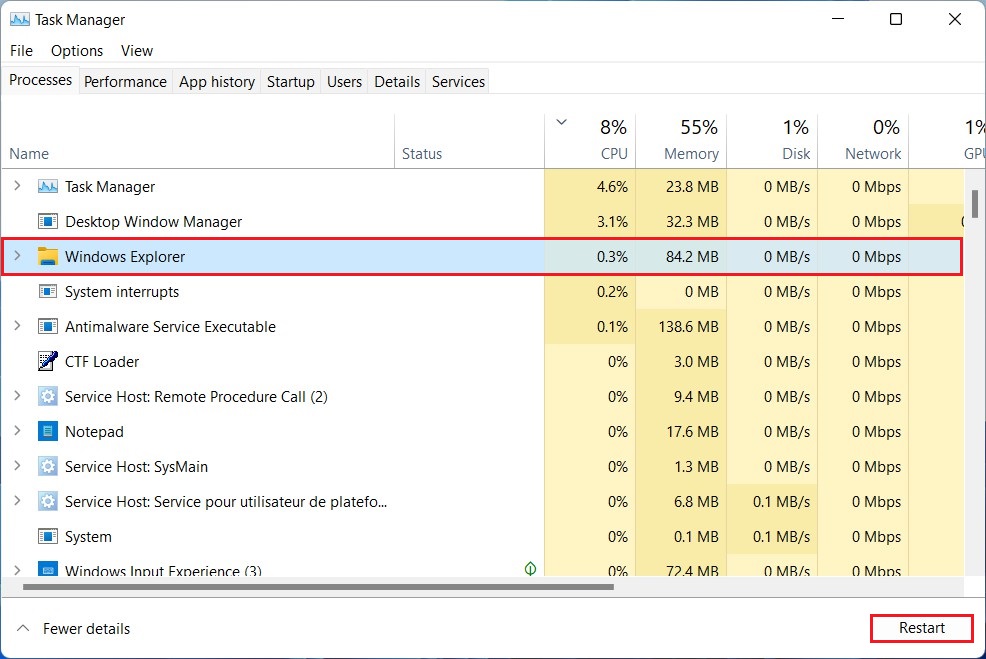986x659 pixels.
Task: Expand the Notepad process row
Action: pyautogui.click(x=18, y=431)
